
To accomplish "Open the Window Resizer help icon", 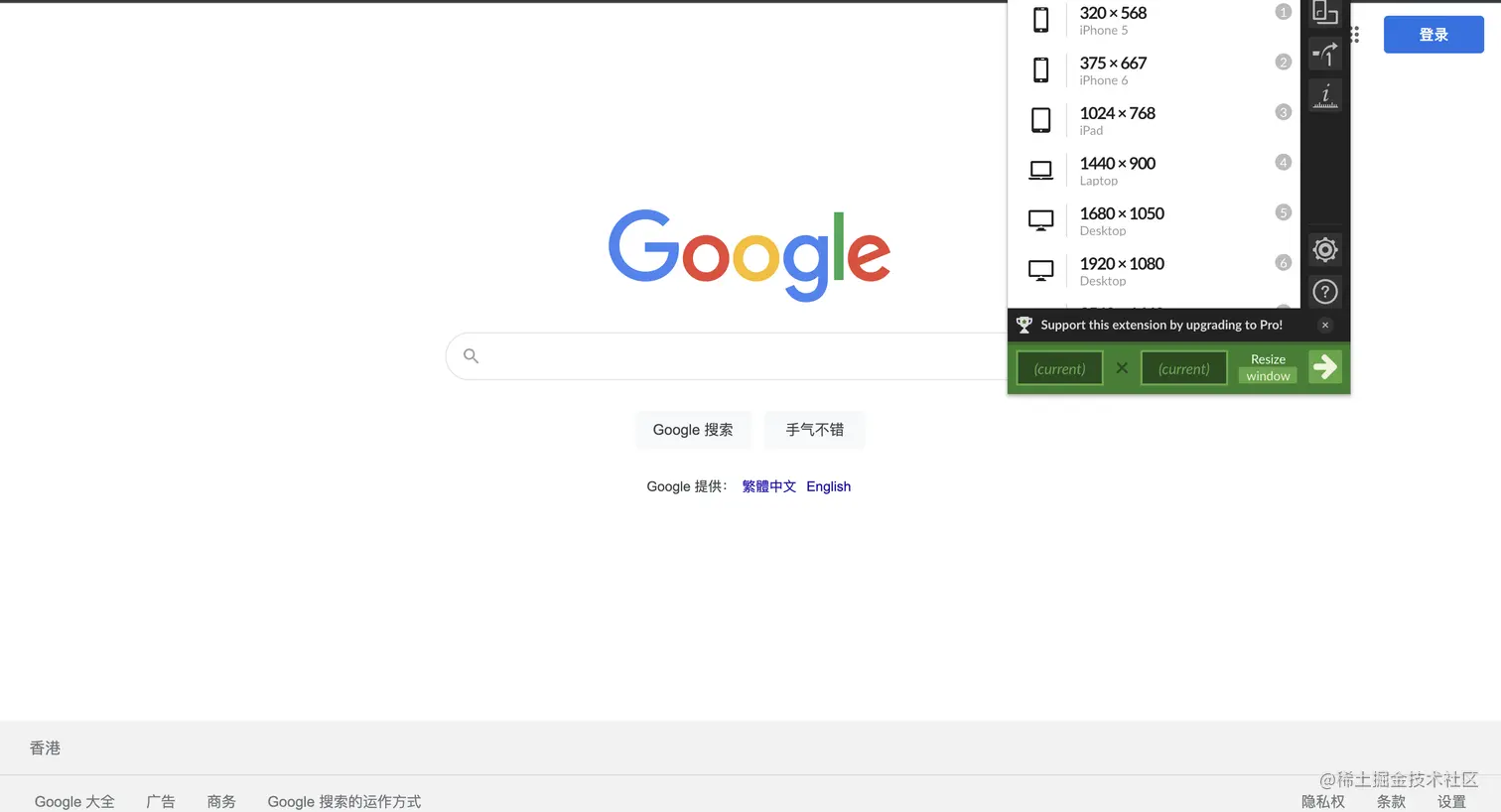I will click(1325, 292).
